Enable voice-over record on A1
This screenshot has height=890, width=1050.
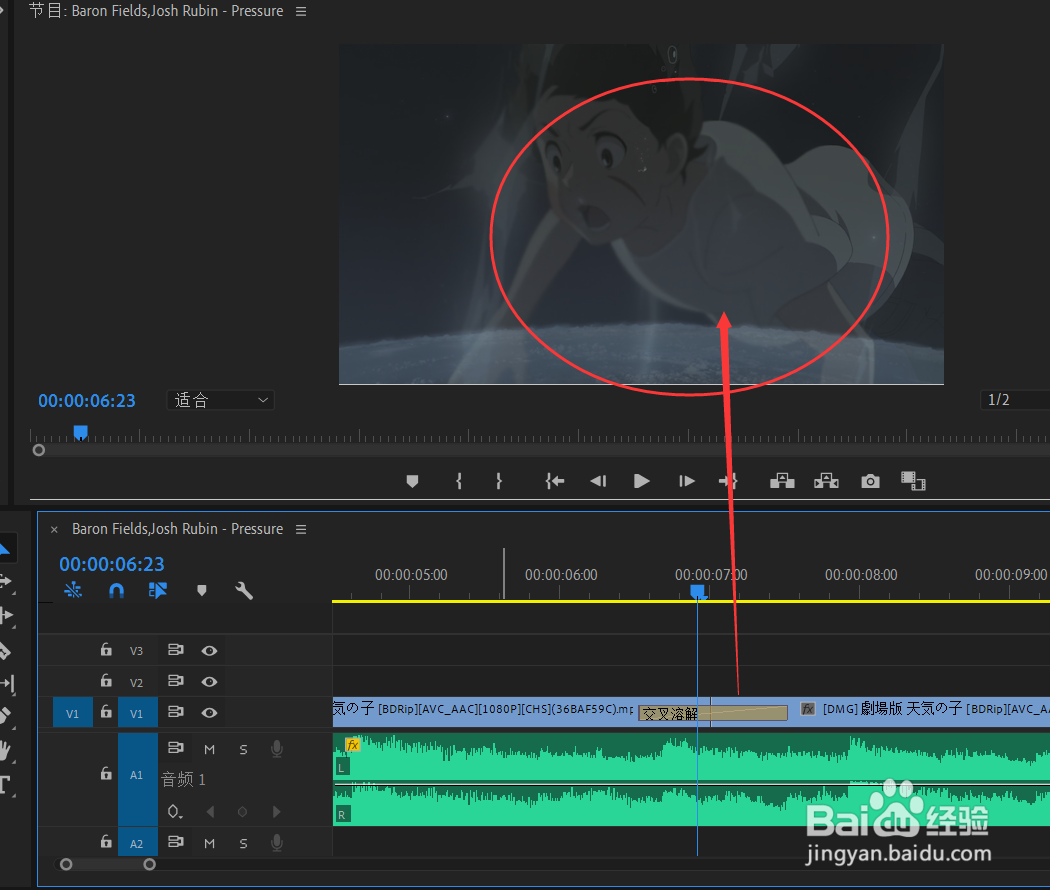[x=277, y=749]
